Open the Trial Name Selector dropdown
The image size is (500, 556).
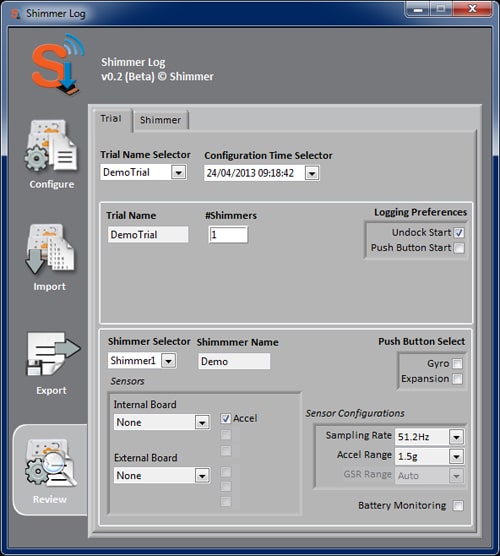coord(179,173)
